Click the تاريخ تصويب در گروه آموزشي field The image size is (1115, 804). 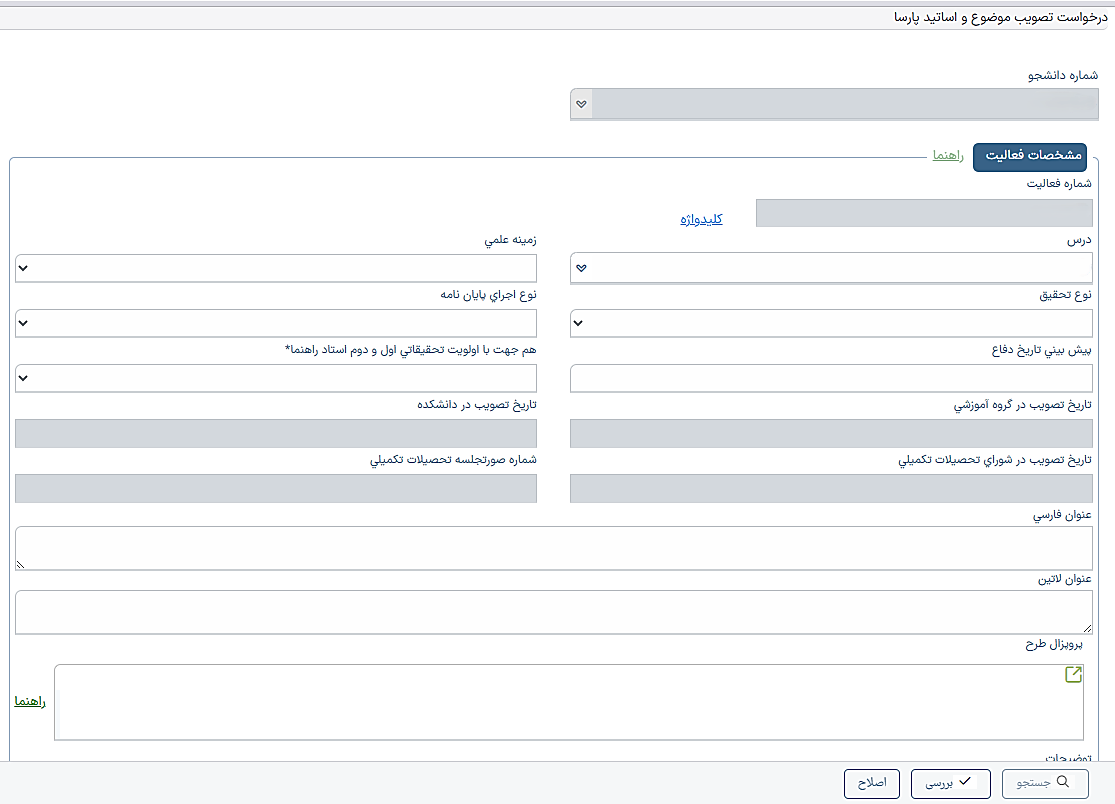(831, 434)
